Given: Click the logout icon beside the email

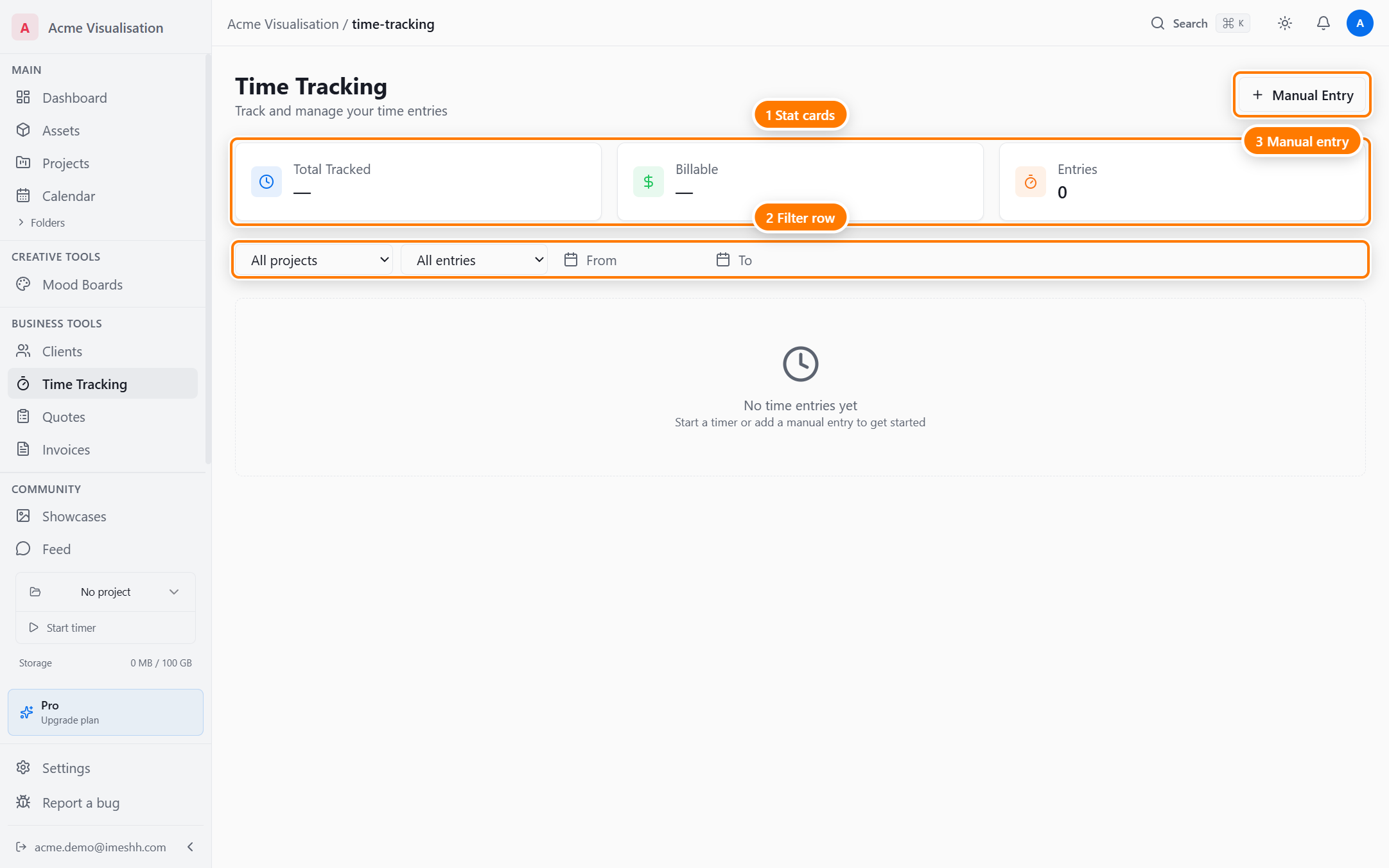Looking at the screenshot, I should (x=21, y=847).
